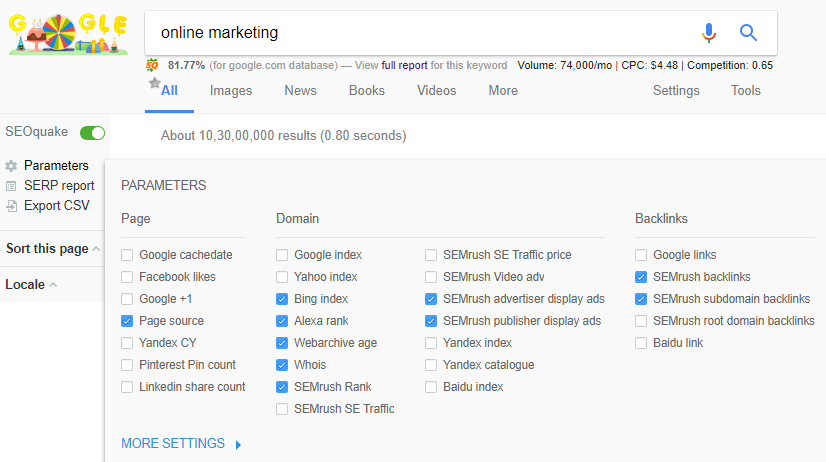Enable the Yandex index checkbox

point(431,343)
